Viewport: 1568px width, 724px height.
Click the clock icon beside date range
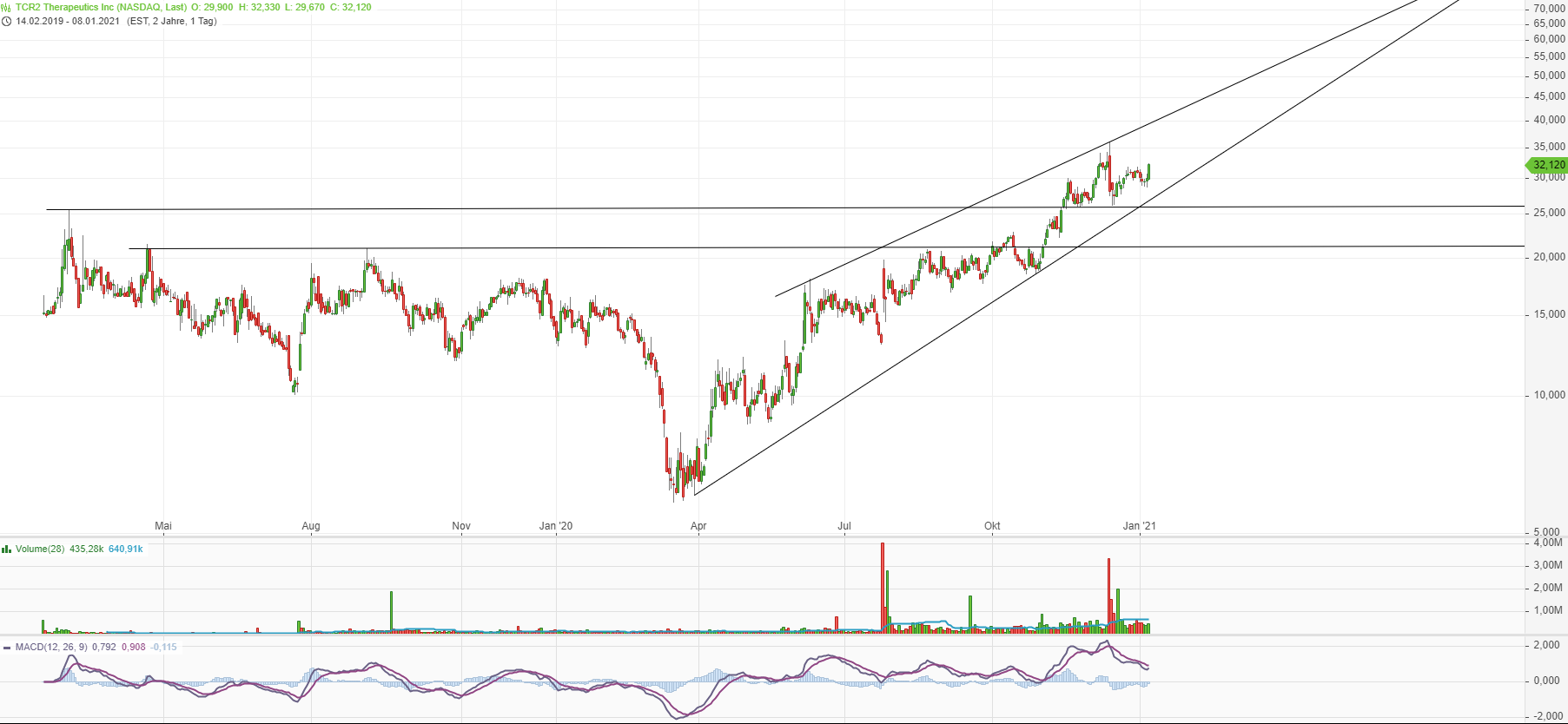pos(6,21)
